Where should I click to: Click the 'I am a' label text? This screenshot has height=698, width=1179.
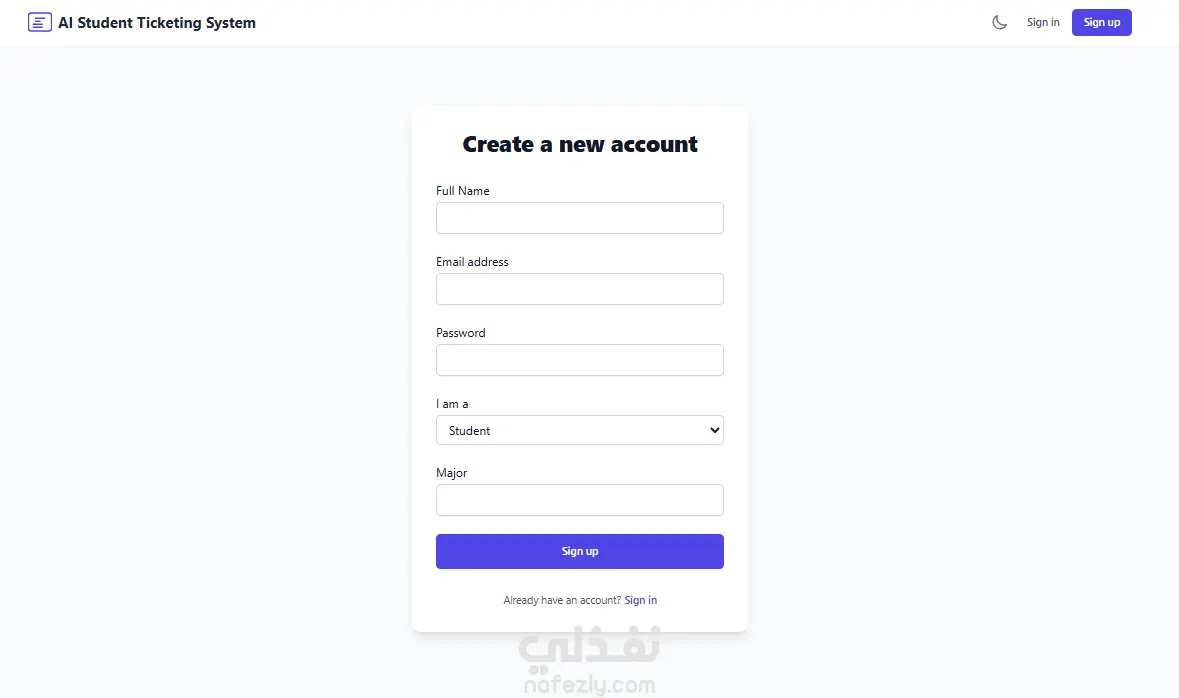click(x=452, y=403)
